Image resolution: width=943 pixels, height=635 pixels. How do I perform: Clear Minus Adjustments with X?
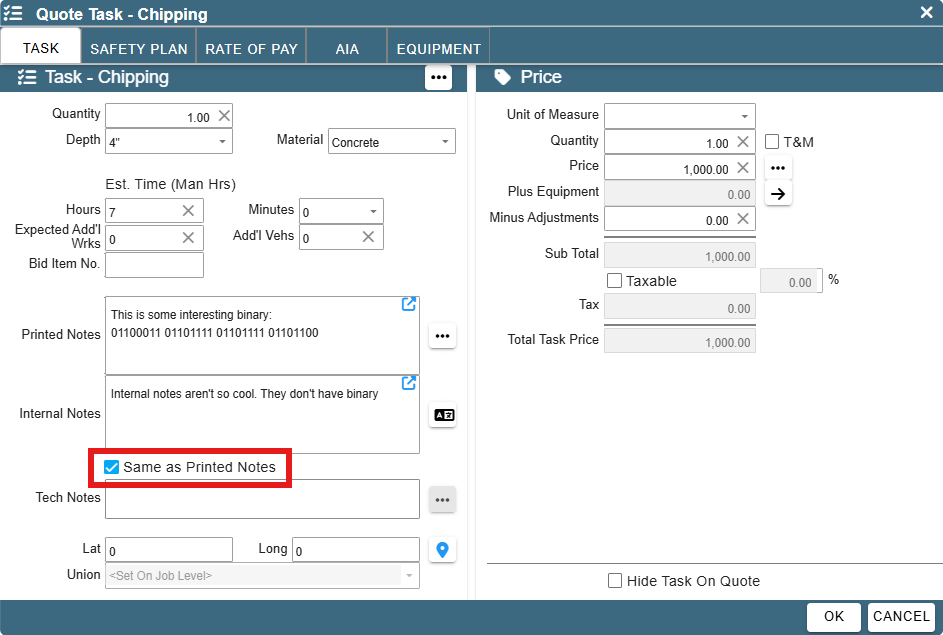743,219
